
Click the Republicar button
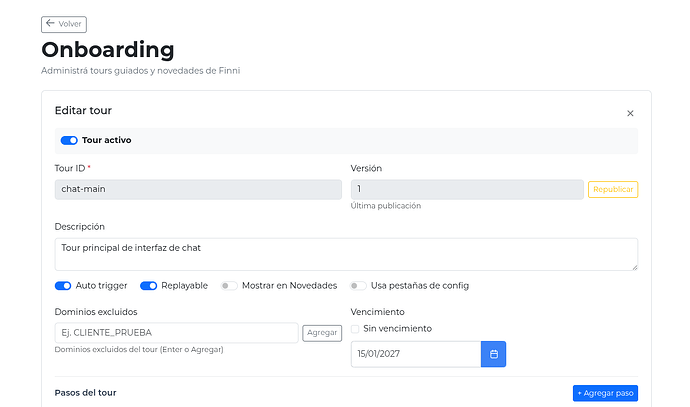pyautogui.click(x=613, y=189)
